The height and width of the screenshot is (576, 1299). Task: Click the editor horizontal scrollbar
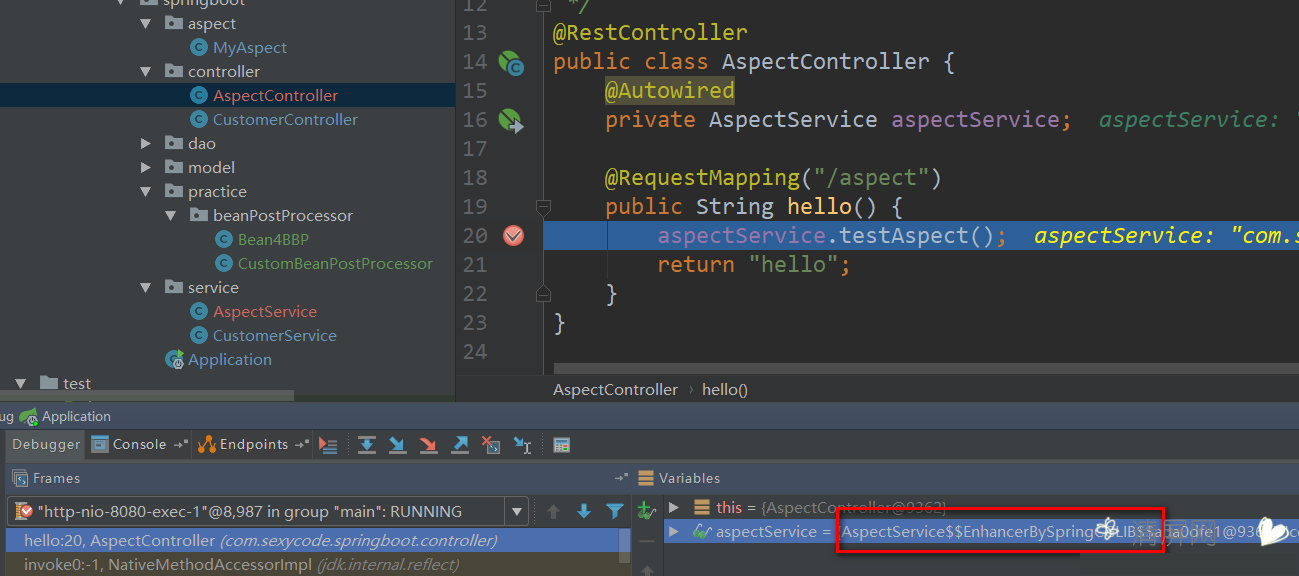click(x=926, y=369)
